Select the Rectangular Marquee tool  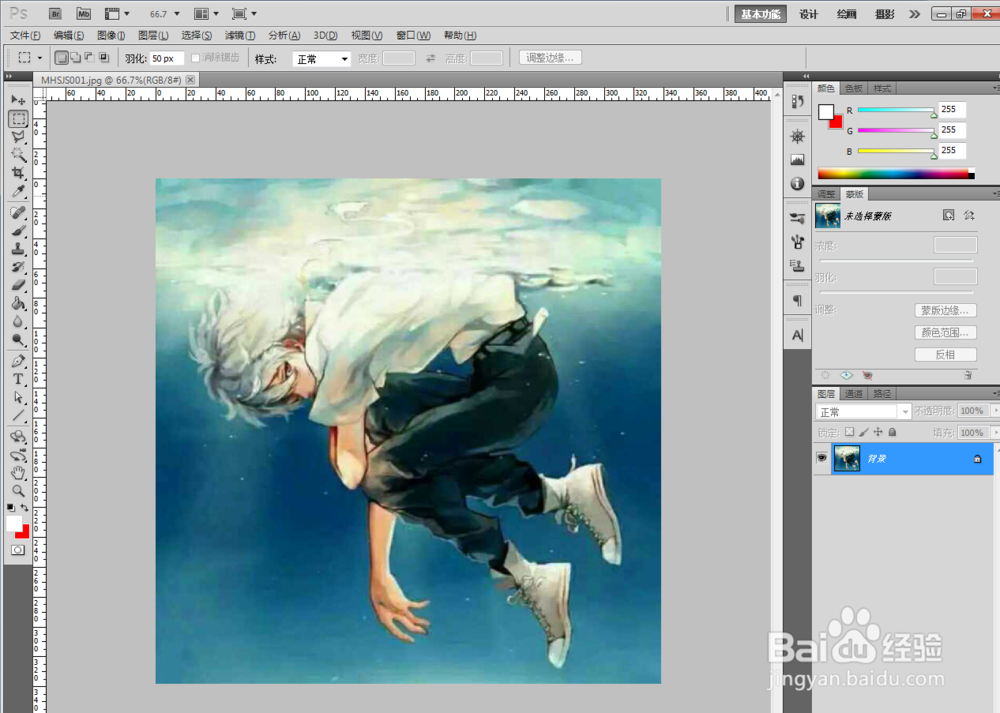(x=18, y=119)
